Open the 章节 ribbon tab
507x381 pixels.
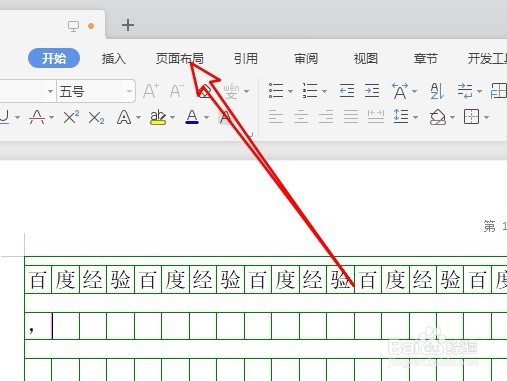(x=426, y=59)
